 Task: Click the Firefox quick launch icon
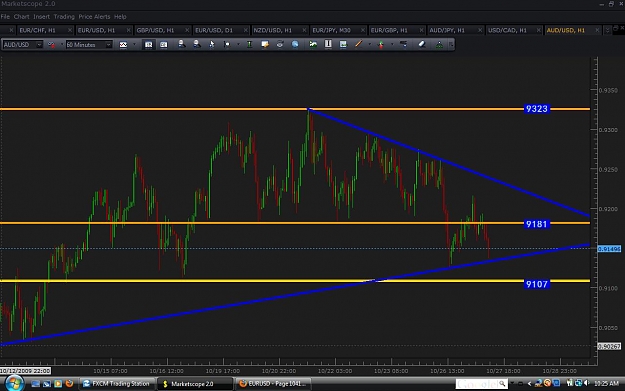click(69, 383)
